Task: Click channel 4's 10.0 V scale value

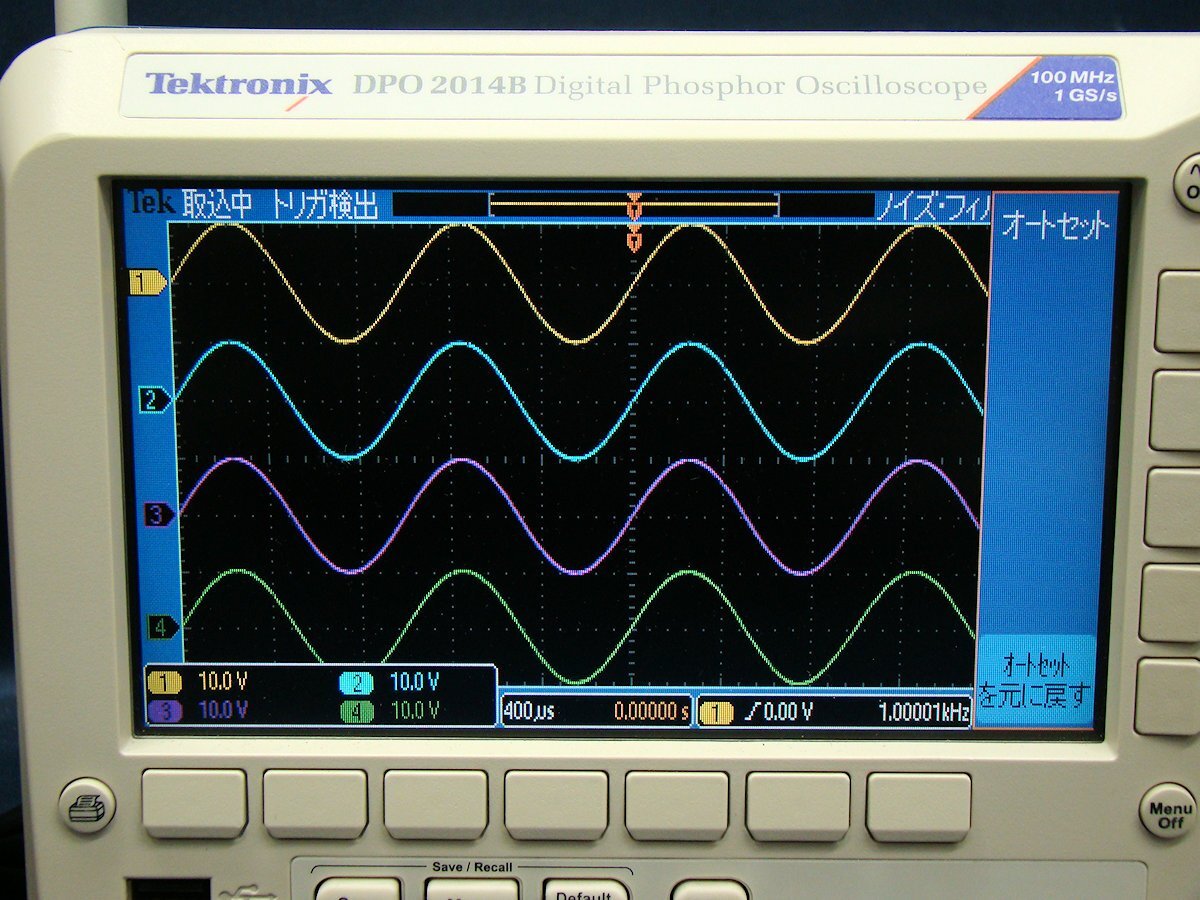Action: point(414,711)
